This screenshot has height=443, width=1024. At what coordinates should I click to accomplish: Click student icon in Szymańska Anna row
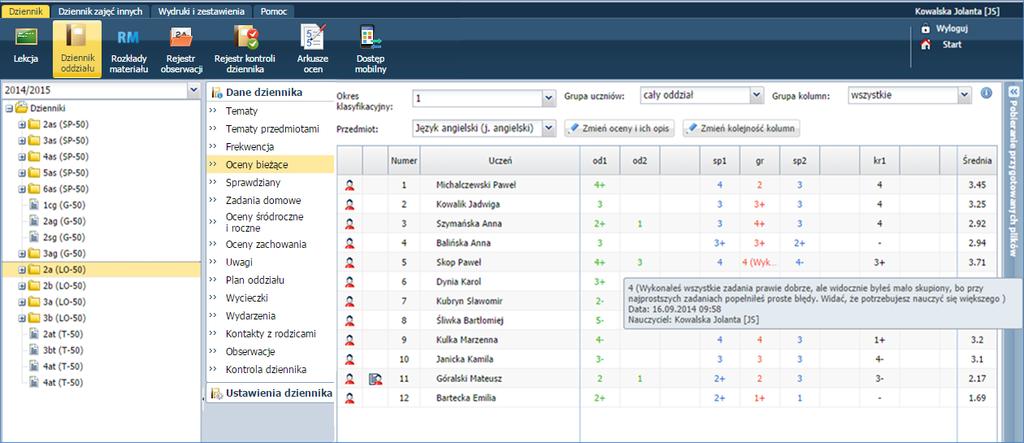tap(349, 223)
